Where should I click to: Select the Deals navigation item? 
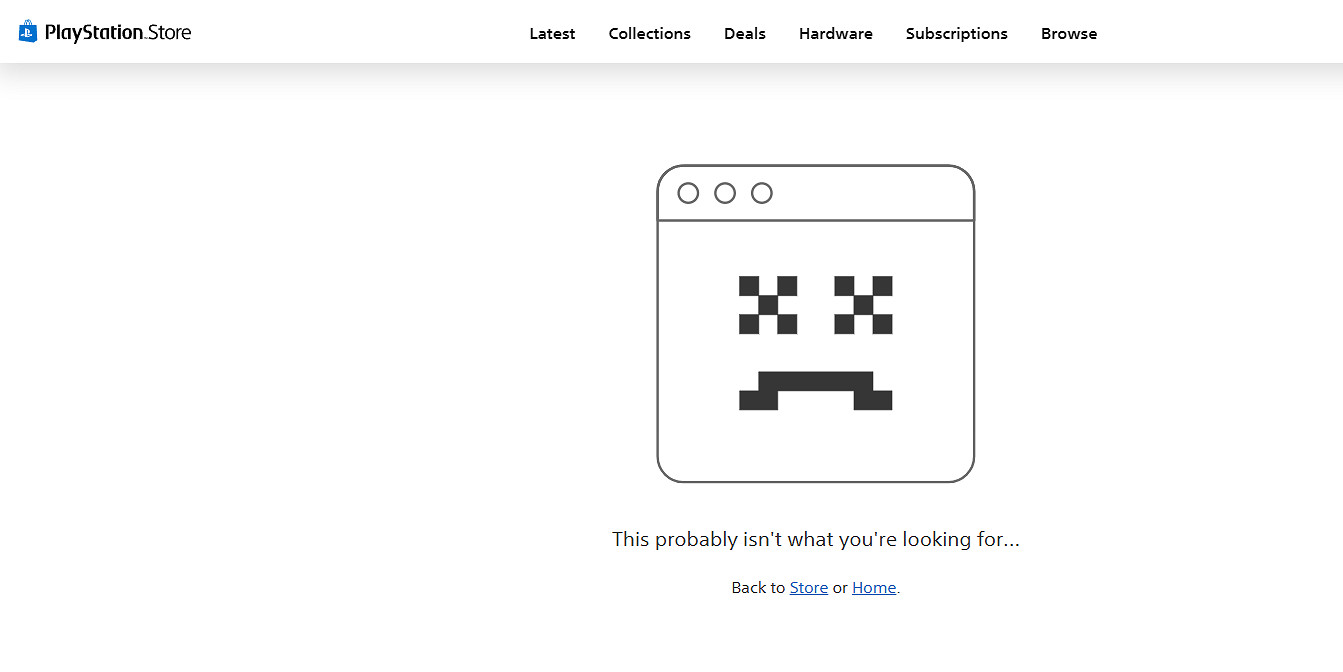(x=744, y=34)
